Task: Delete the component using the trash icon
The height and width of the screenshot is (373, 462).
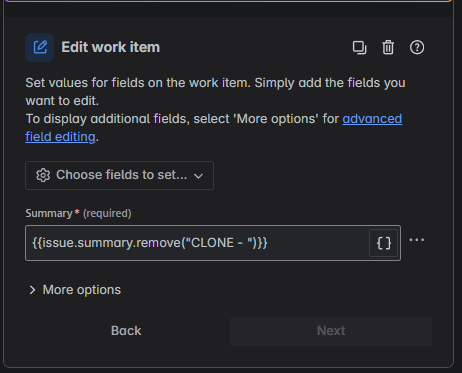Action: pos(388,47)
